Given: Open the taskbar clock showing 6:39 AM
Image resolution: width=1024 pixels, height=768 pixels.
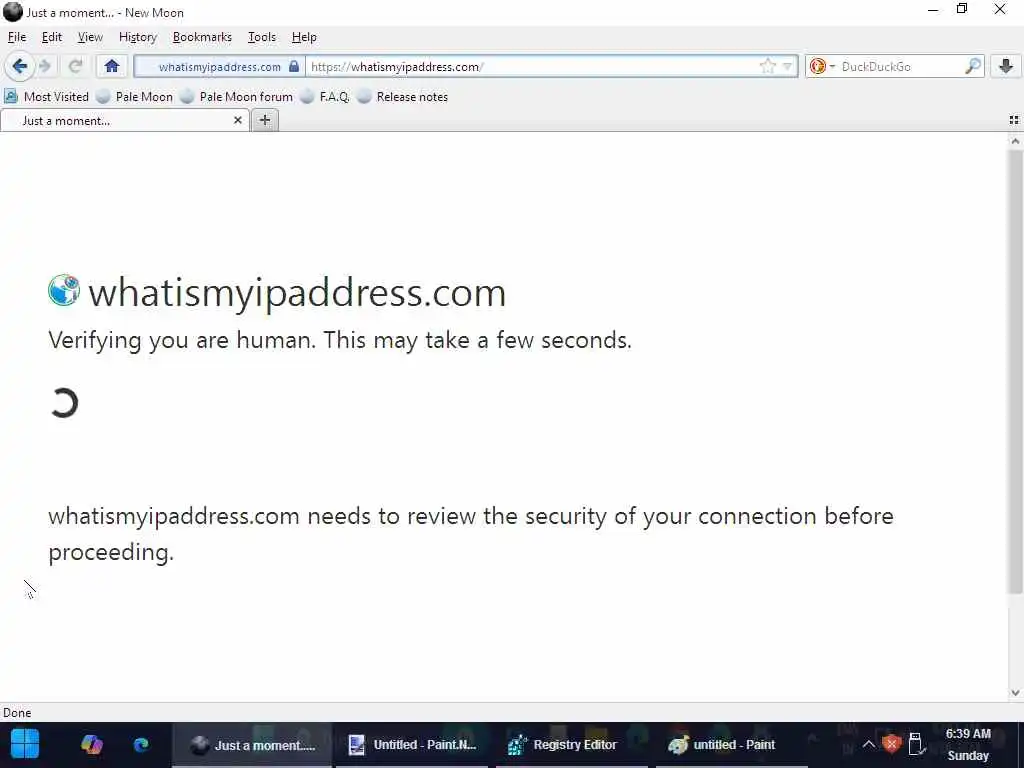Looking at the screenshot, I should [968, 744].
